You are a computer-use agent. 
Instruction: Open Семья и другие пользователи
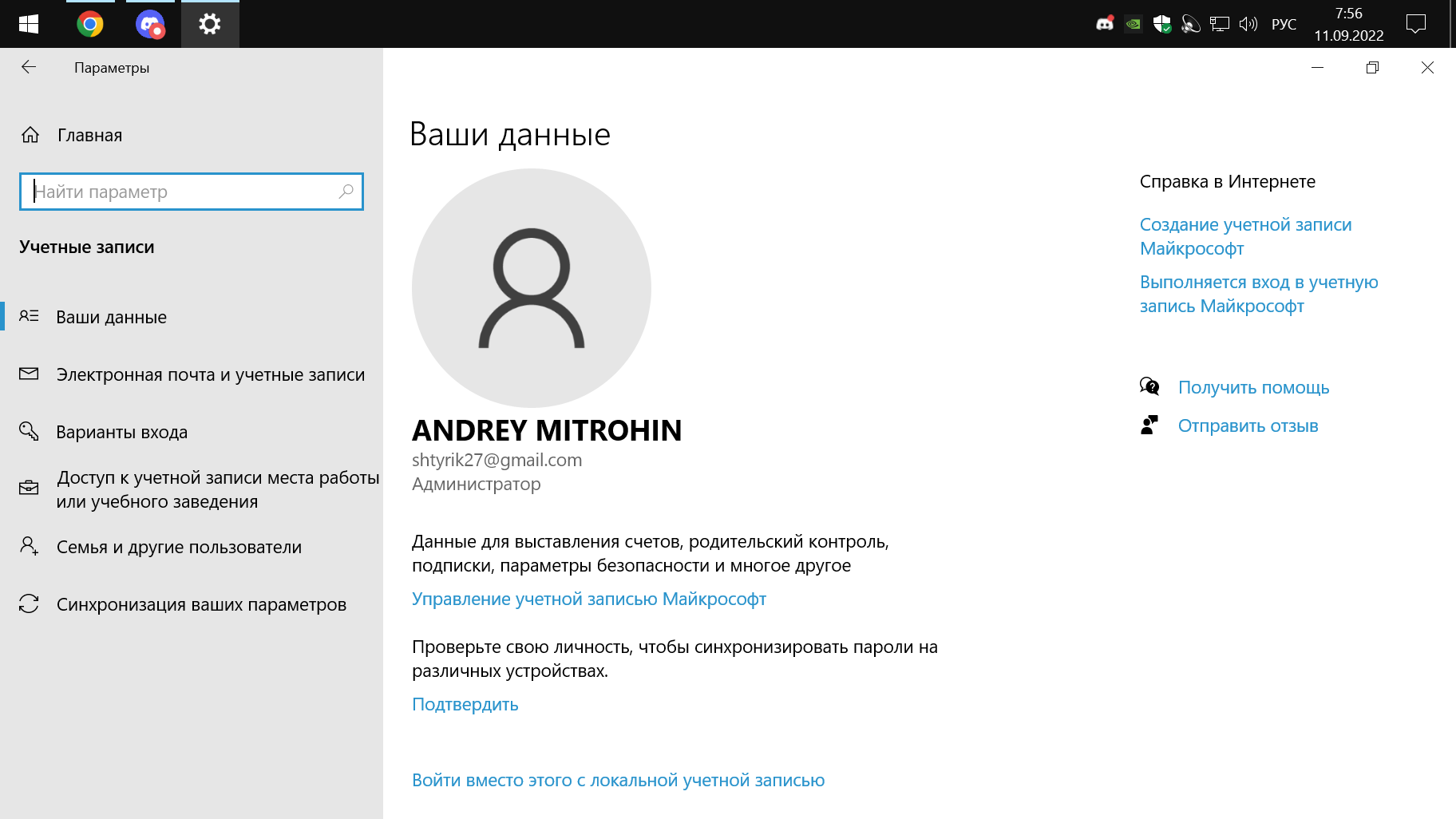click(x=179, y=548)
